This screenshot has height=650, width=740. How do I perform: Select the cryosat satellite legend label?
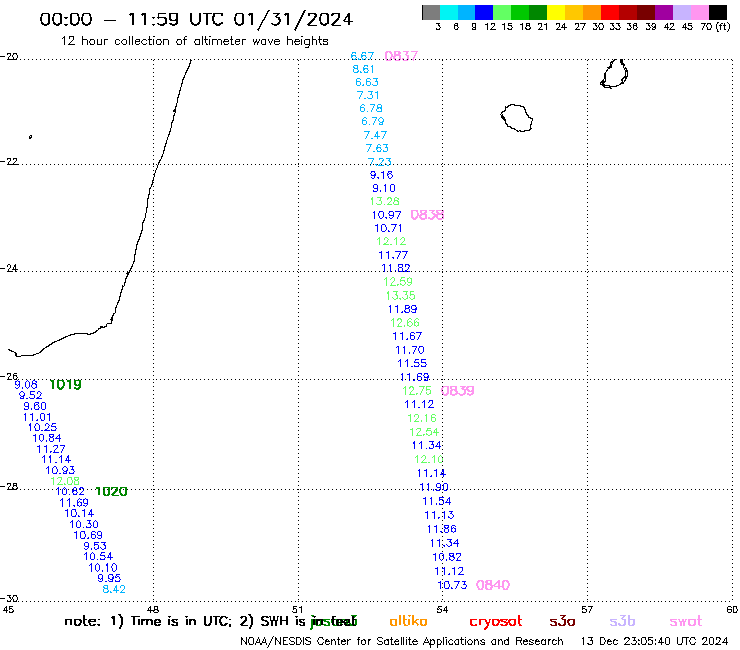point(496,622)
